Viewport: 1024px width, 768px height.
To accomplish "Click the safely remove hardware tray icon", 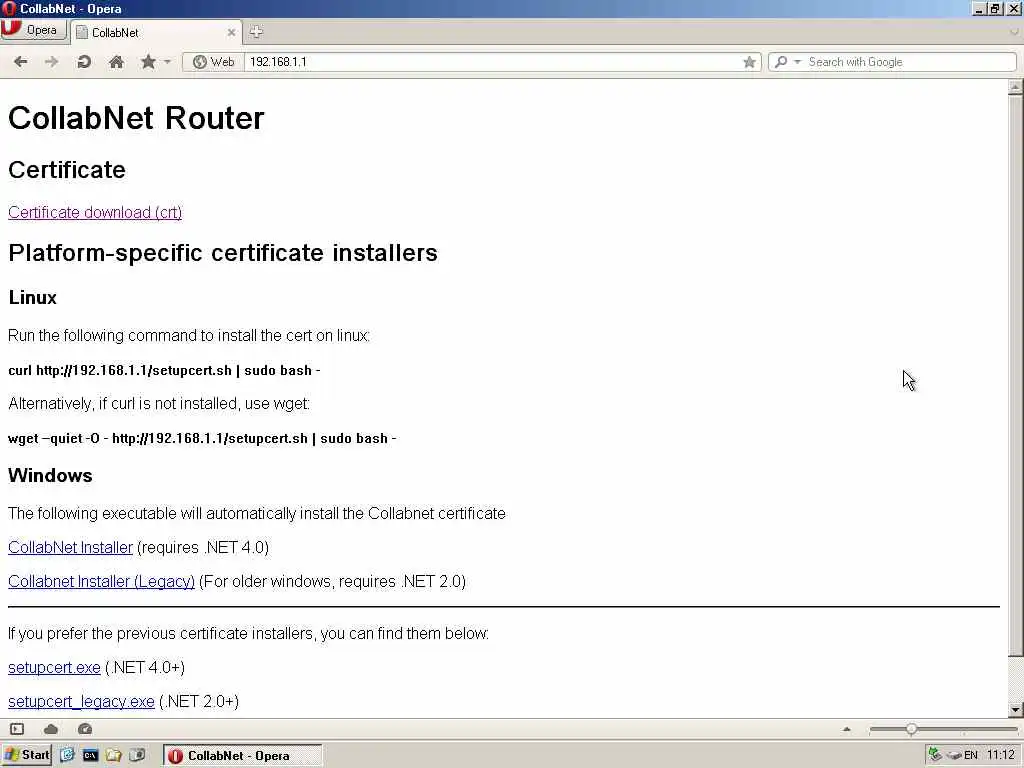I will click(954, 755).
